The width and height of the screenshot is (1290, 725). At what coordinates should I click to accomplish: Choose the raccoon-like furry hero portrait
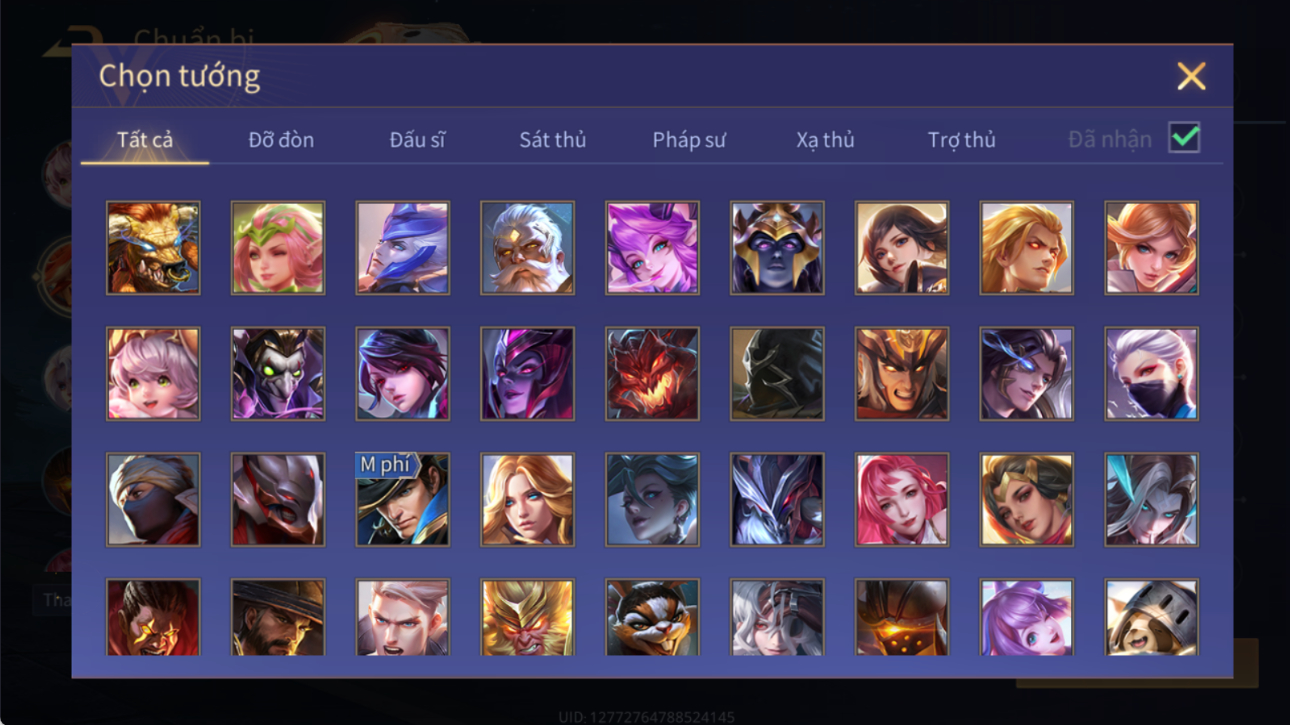[652, 617]
